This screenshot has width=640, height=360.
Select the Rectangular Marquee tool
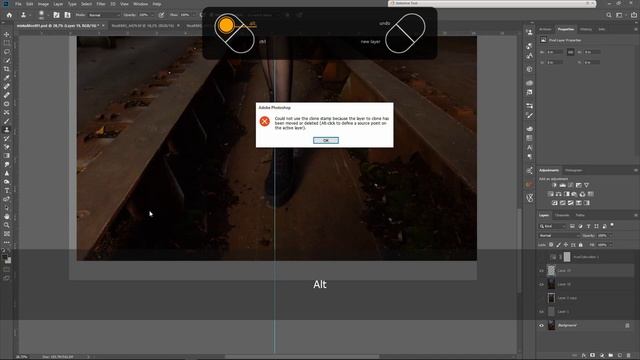tap(7, 43)
